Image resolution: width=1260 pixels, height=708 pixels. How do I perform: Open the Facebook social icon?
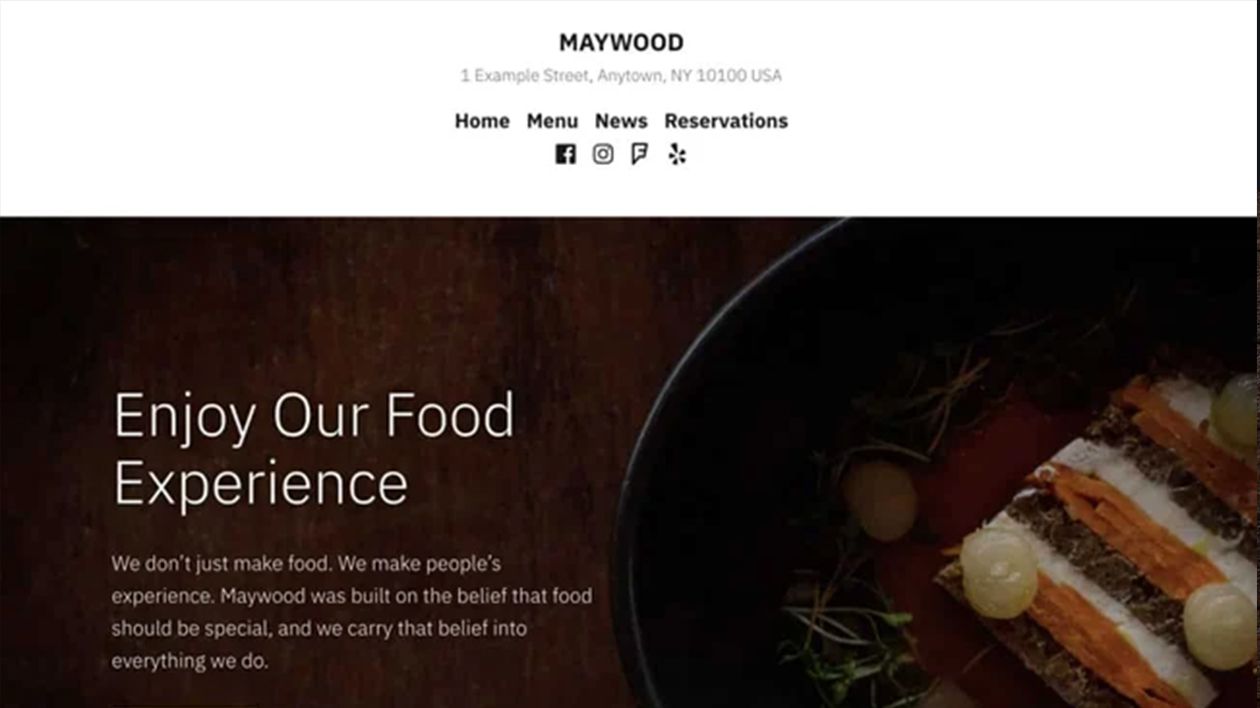(565, 154)
